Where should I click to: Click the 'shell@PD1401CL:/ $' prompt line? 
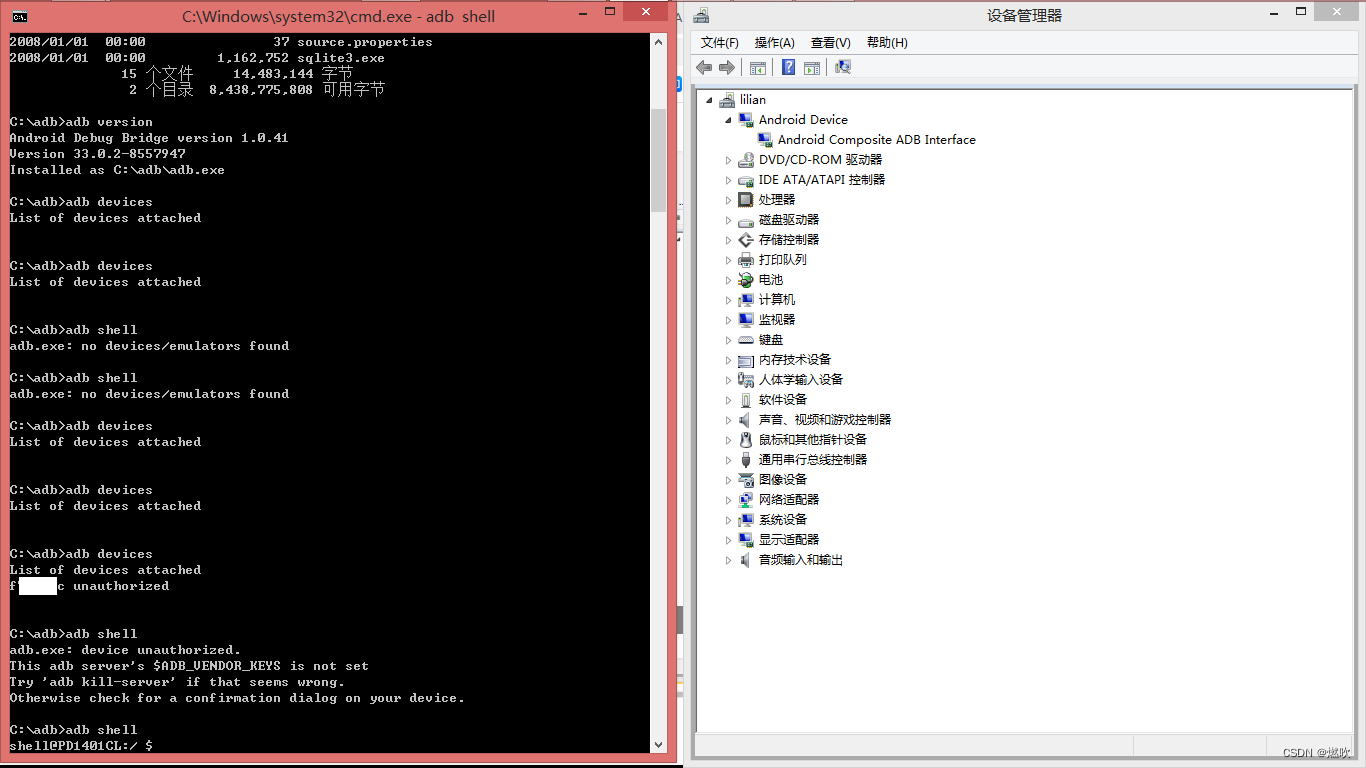(x=81, y=746)
